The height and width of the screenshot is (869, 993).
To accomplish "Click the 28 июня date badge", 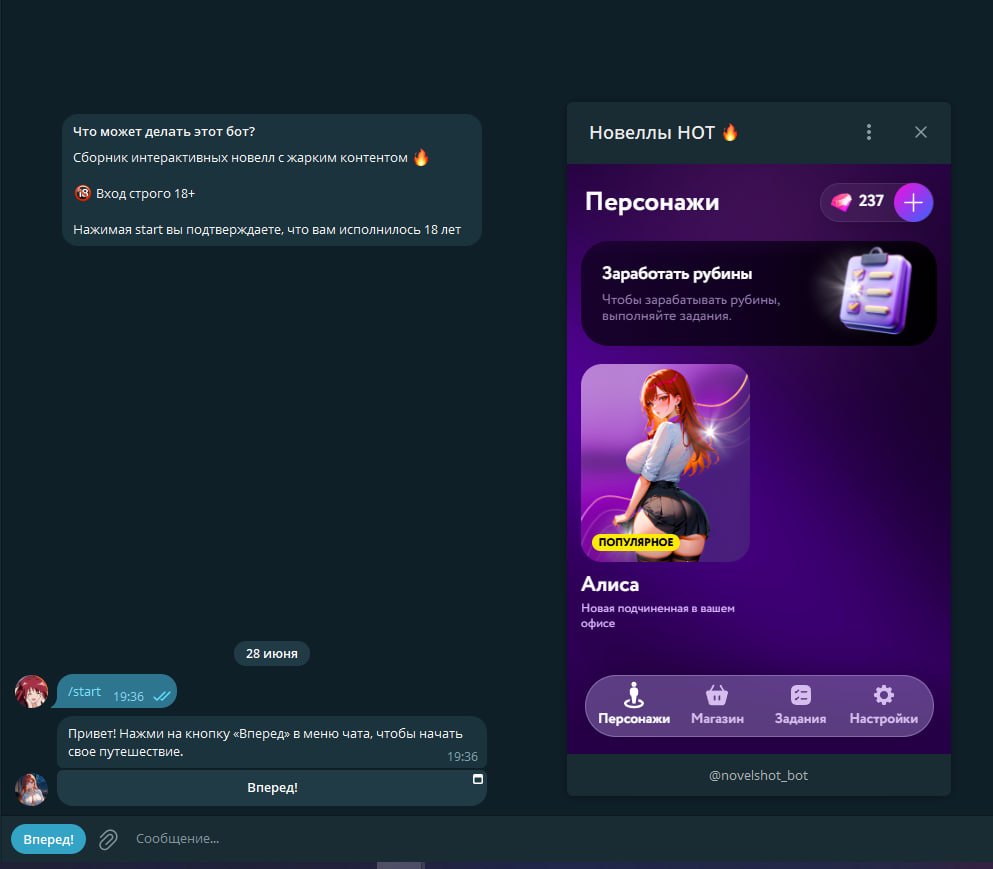I will [272, 654].
